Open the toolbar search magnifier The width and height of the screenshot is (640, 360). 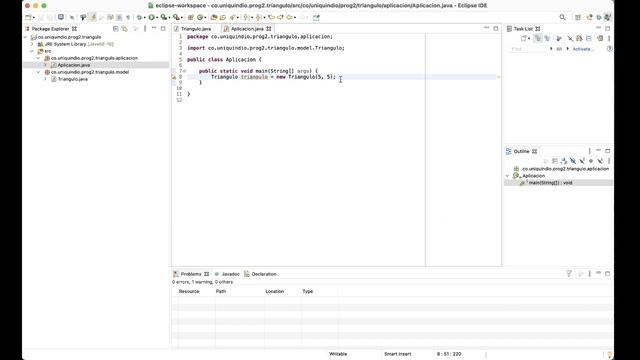tap(562, 17)
